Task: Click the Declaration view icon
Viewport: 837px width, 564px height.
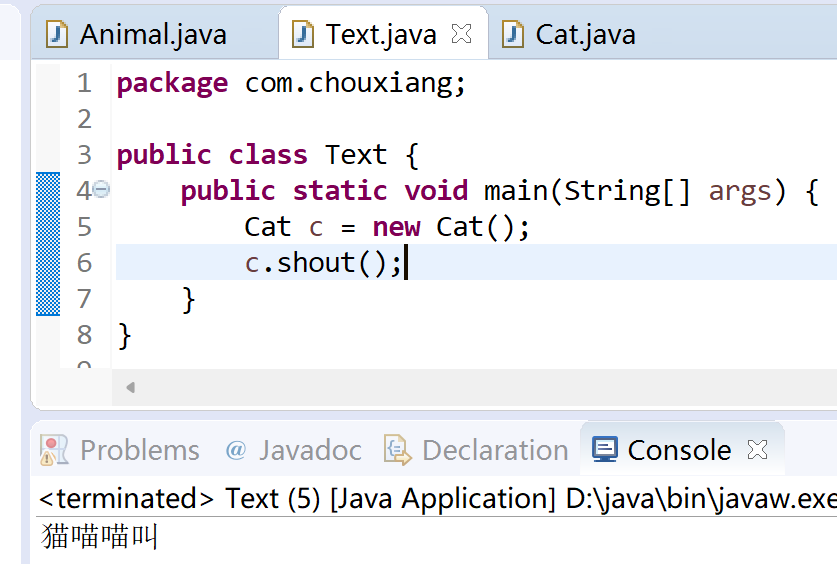Action: click(x=398, y=450)
